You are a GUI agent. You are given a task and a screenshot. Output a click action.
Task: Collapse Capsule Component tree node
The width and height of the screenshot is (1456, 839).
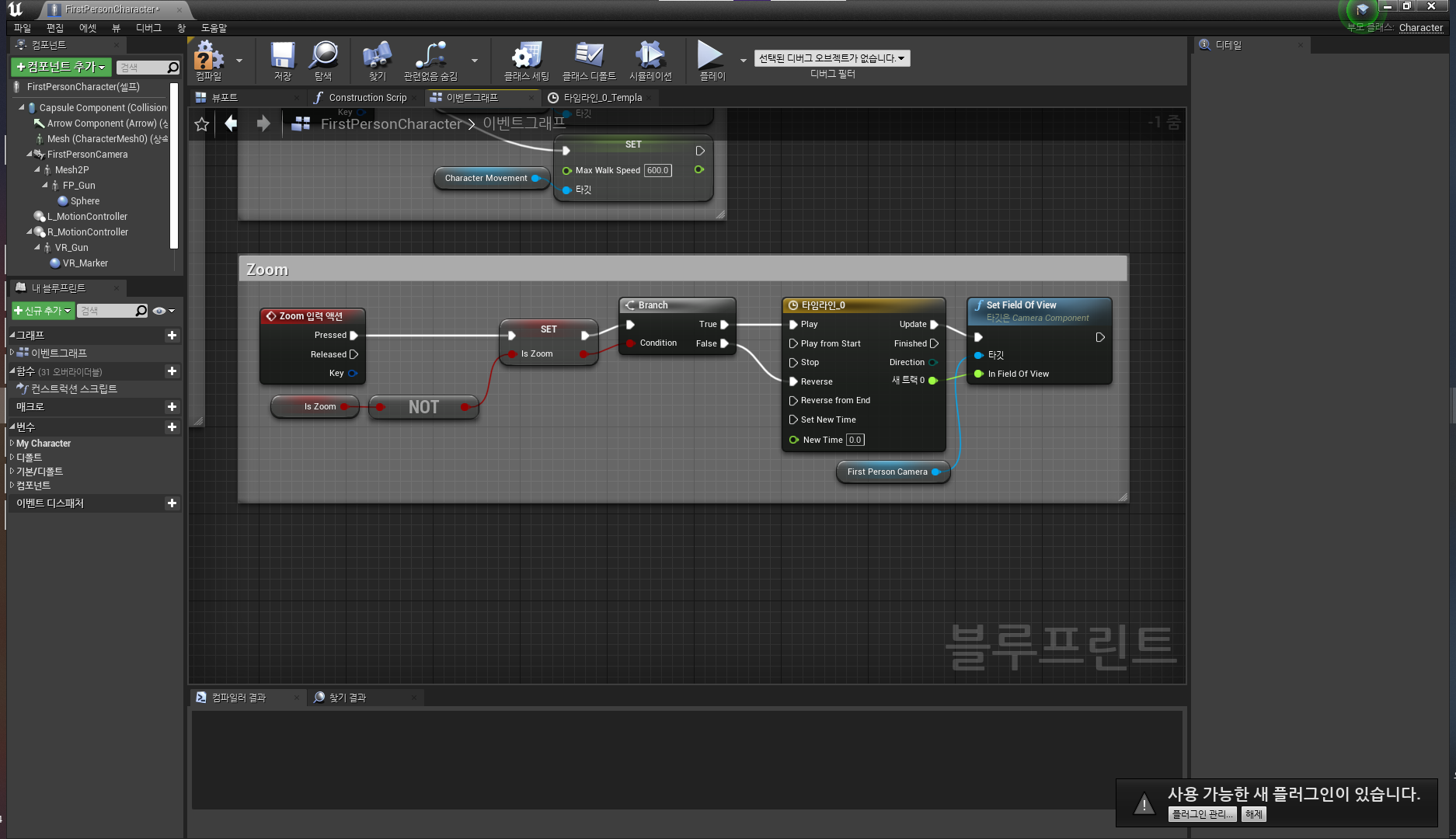coord(21,108)
